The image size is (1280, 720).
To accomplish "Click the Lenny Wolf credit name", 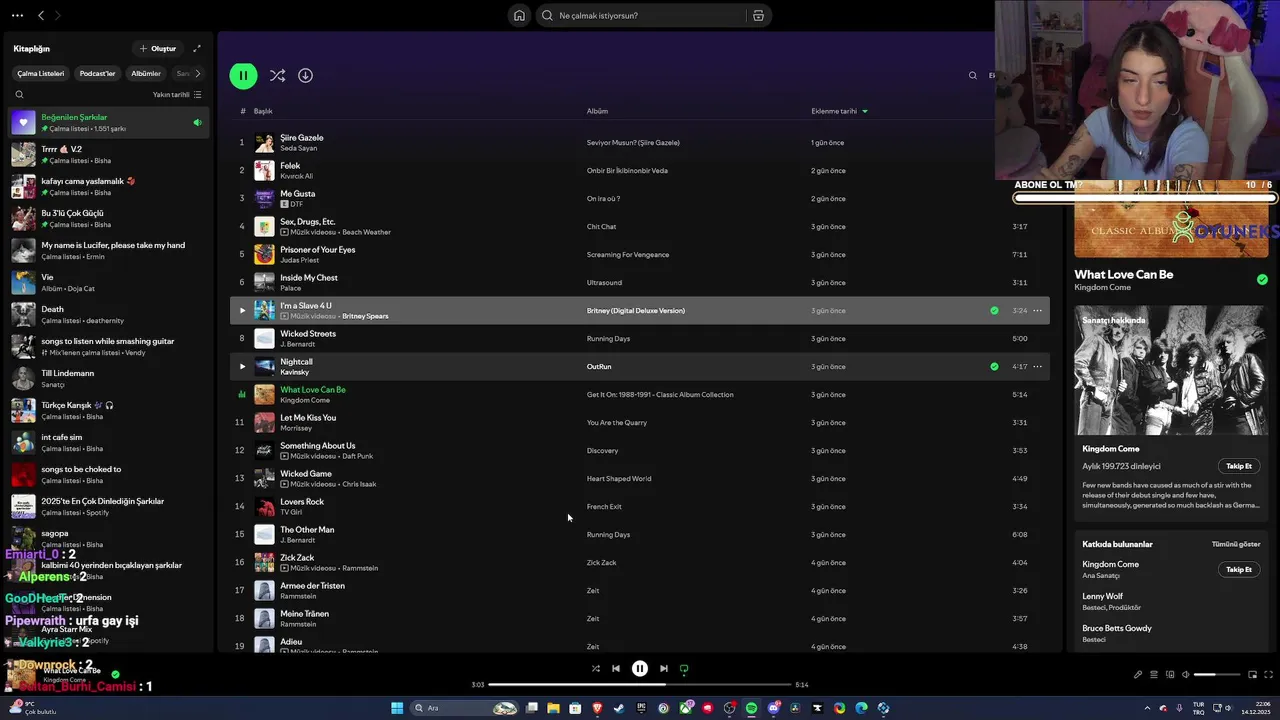I will coord(1103,596).
